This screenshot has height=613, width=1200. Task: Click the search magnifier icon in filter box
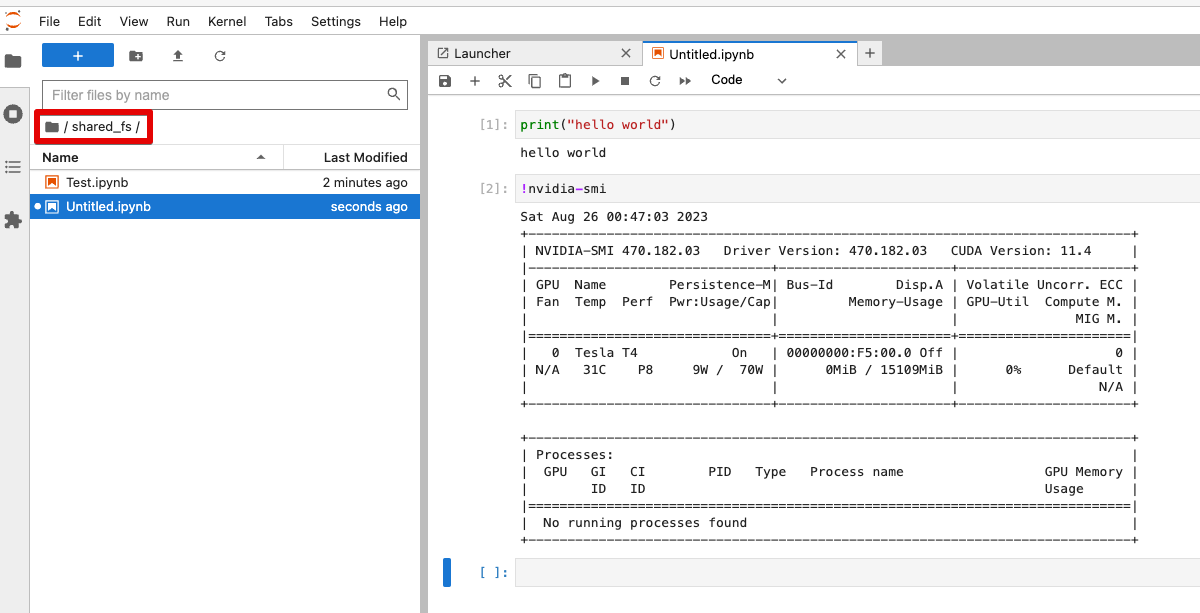[394, 94]
